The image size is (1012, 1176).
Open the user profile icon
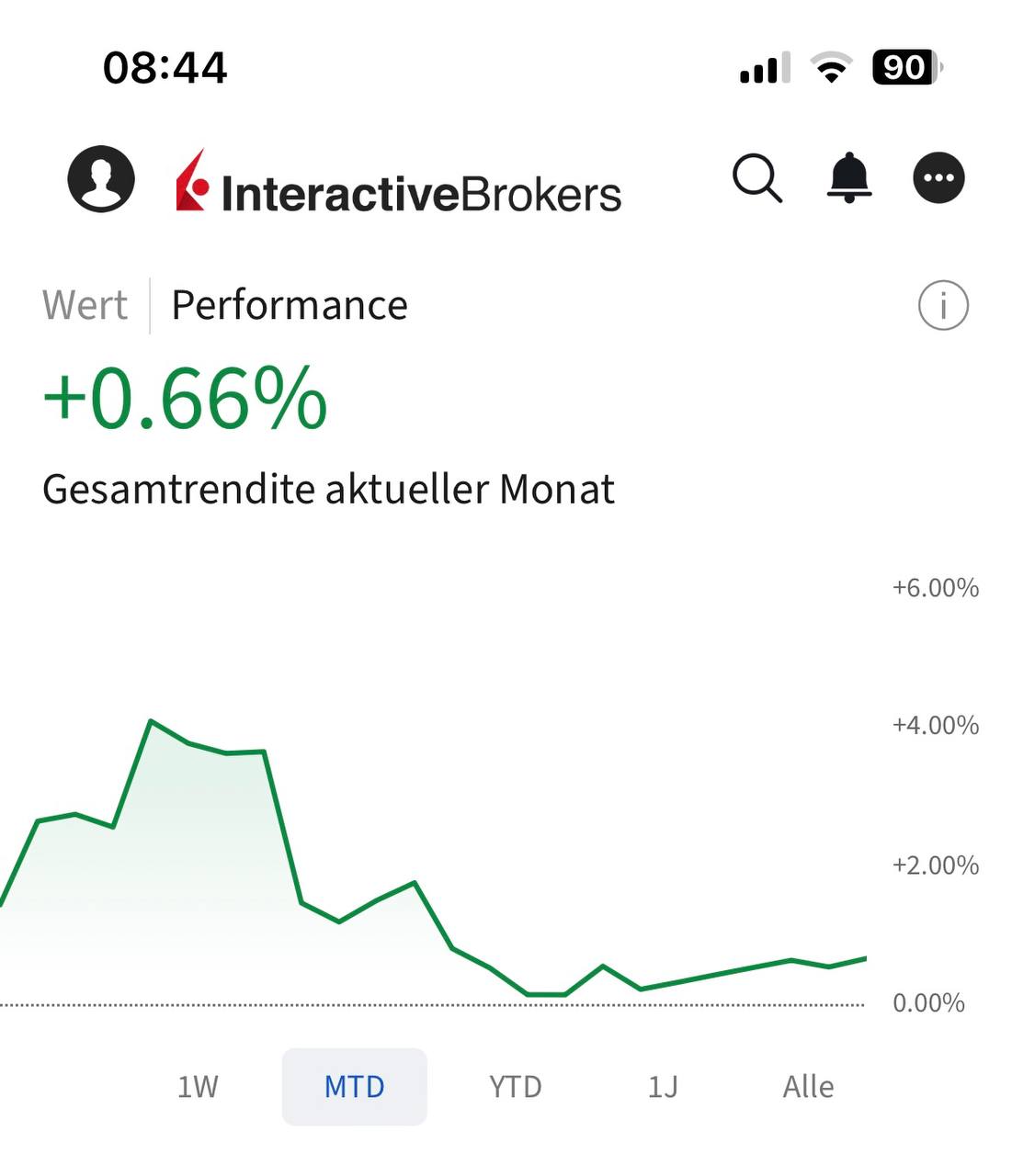(x=101, y=179)
